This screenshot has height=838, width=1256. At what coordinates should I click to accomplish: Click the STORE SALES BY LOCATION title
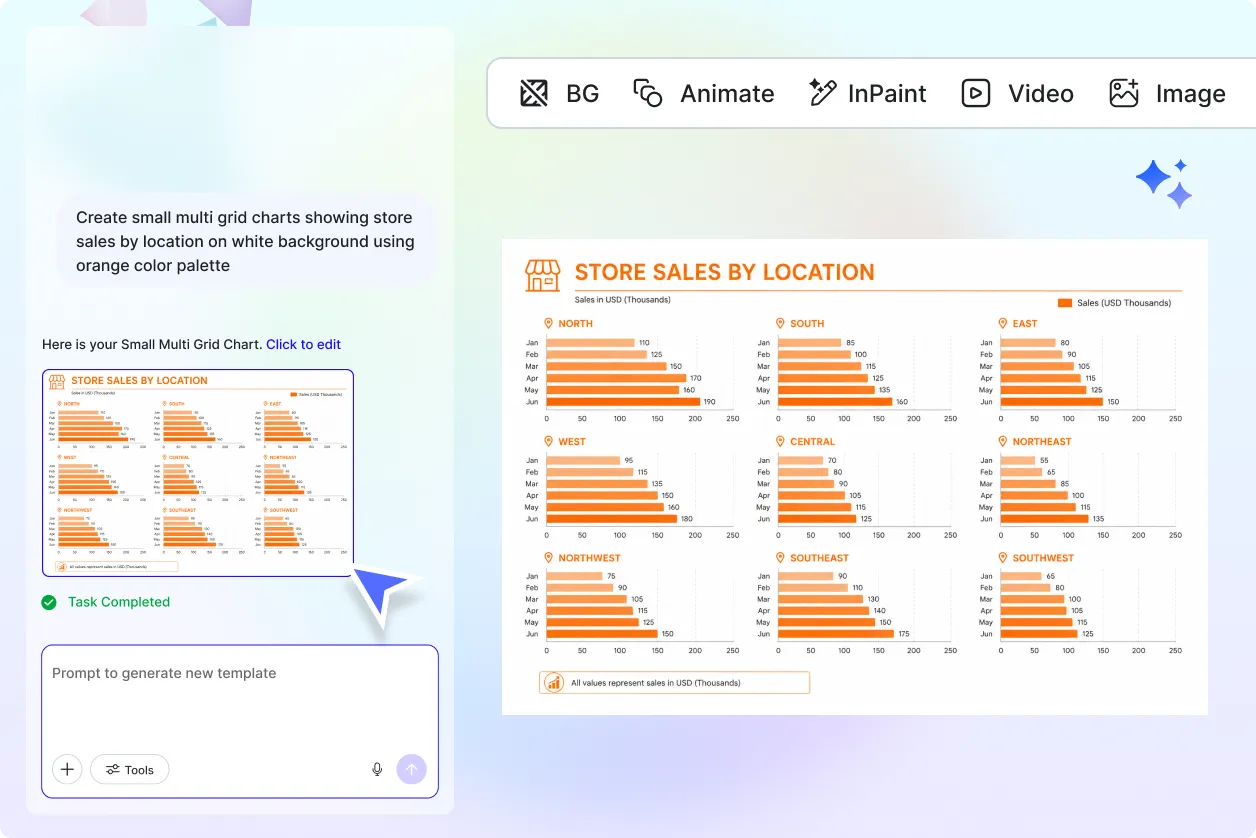(x=724, y=272)
